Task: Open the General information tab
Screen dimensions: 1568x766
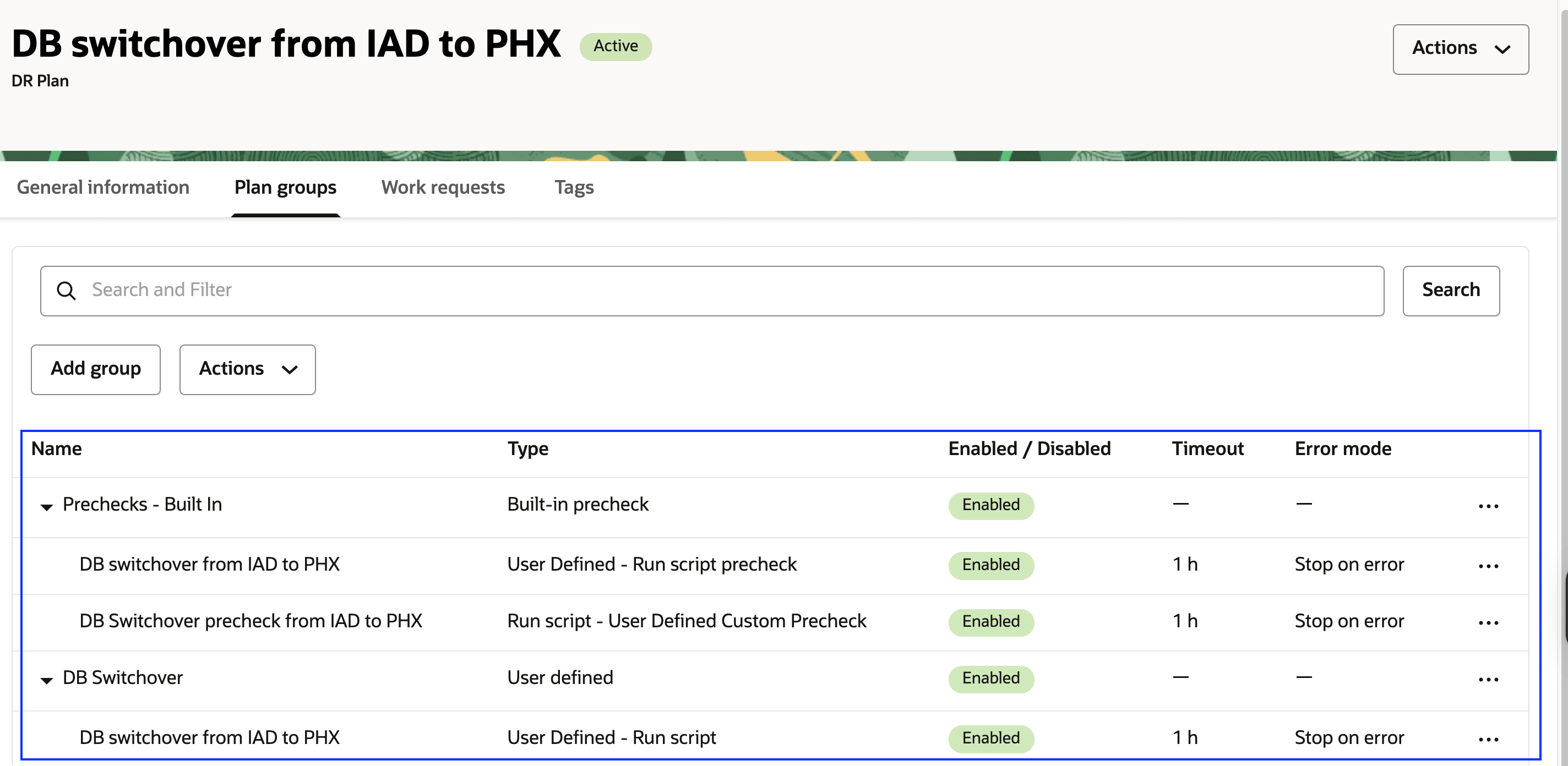Action: (x=102, y=188)
